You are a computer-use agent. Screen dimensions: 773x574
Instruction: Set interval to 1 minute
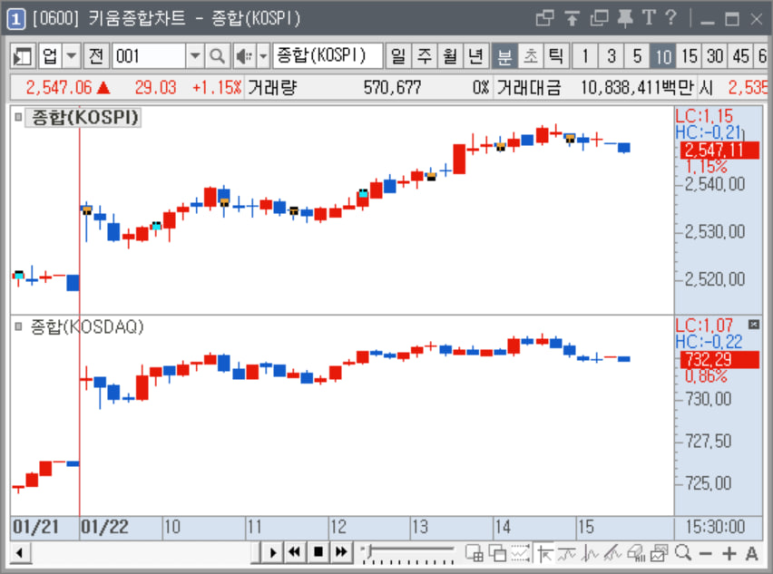[585, 56]
